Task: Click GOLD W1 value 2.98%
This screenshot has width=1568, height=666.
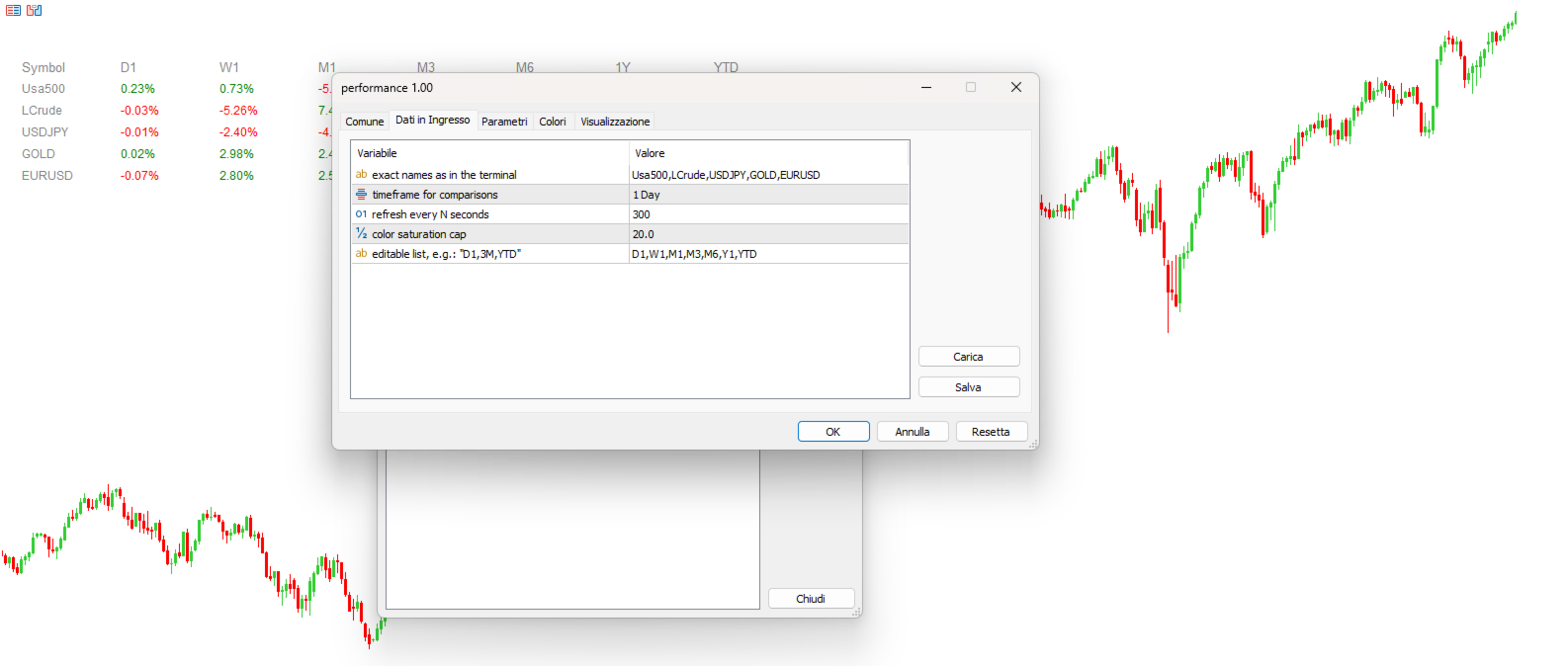Action: point(237,154)
